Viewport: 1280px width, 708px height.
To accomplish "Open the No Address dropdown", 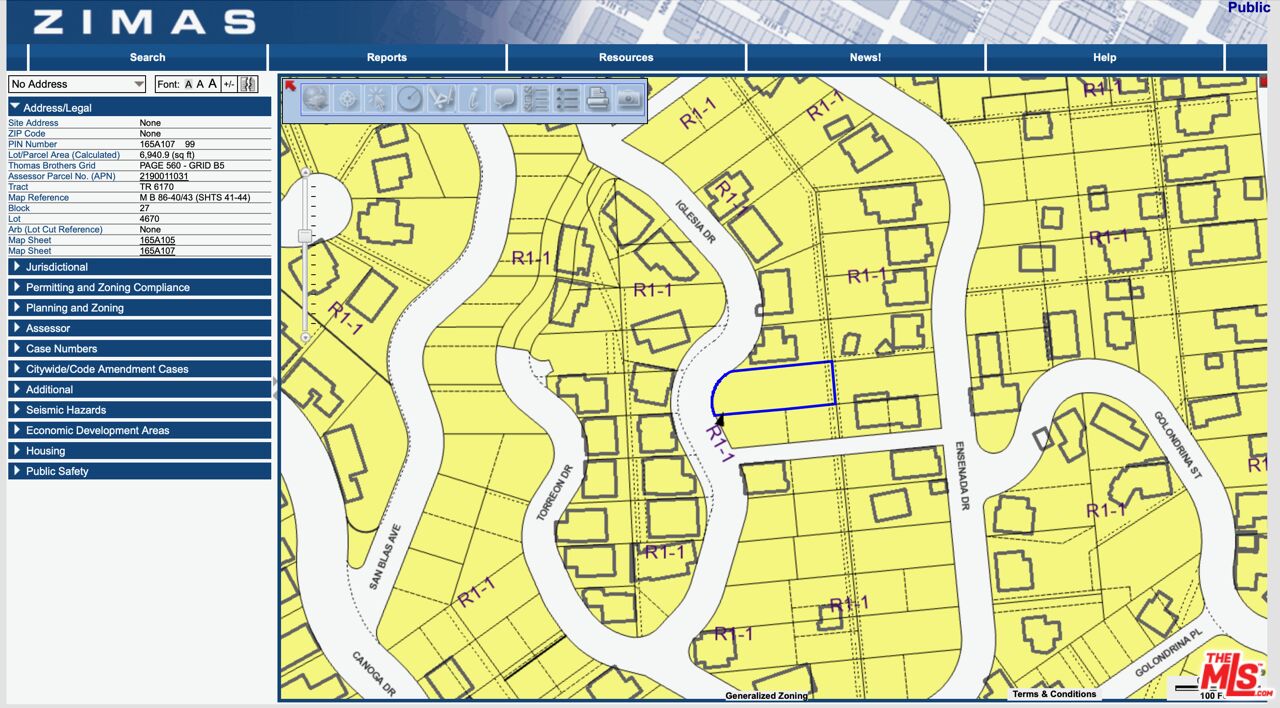I will point(77,84).
